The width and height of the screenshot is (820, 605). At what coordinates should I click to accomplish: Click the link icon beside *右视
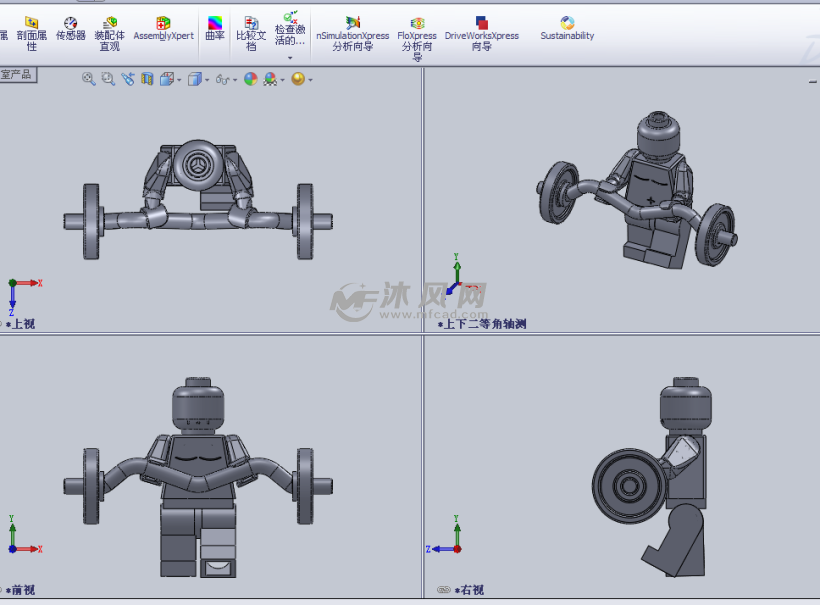pos(444,590)
